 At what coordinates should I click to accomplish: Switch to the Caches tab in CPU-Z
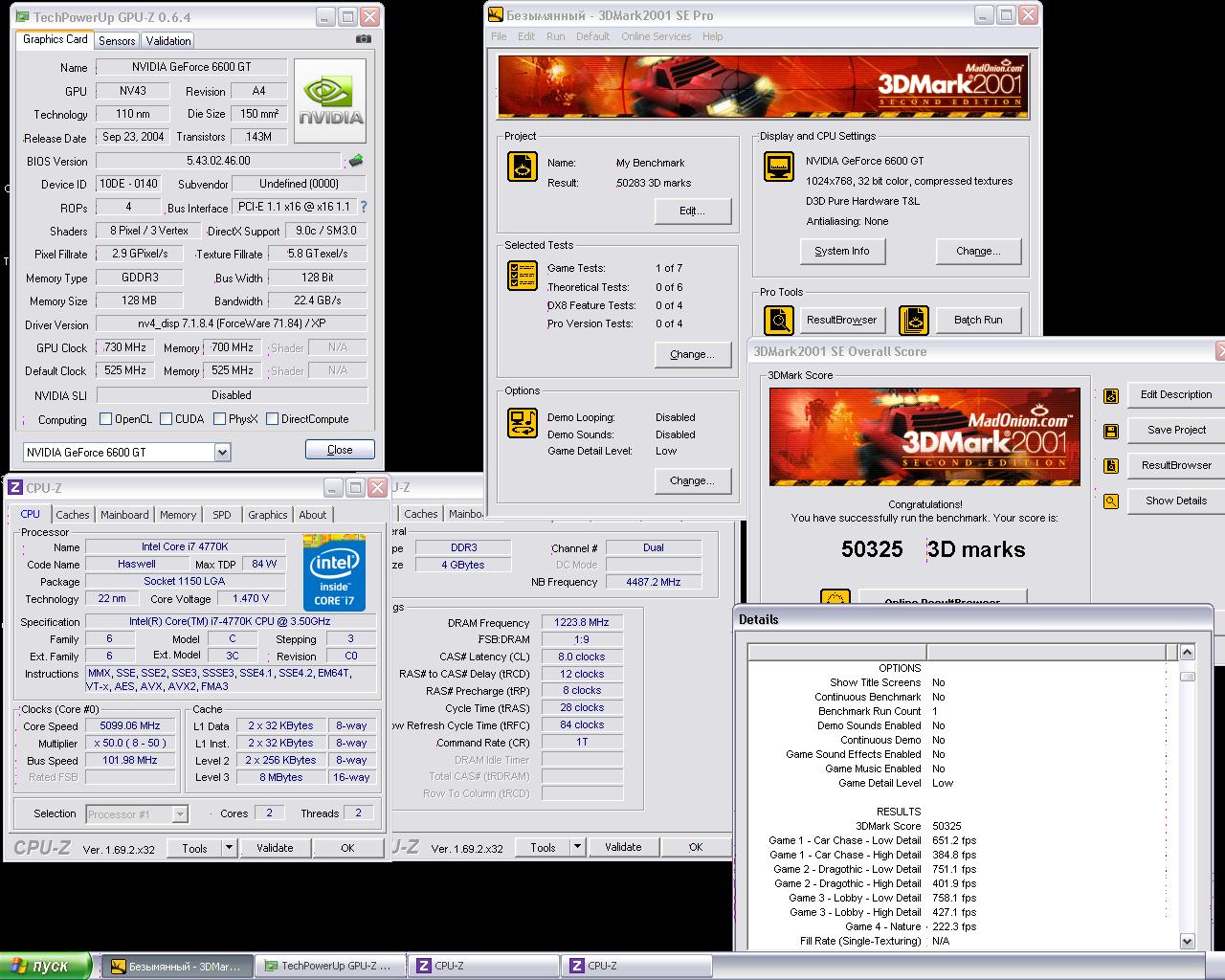coord(73,515)
